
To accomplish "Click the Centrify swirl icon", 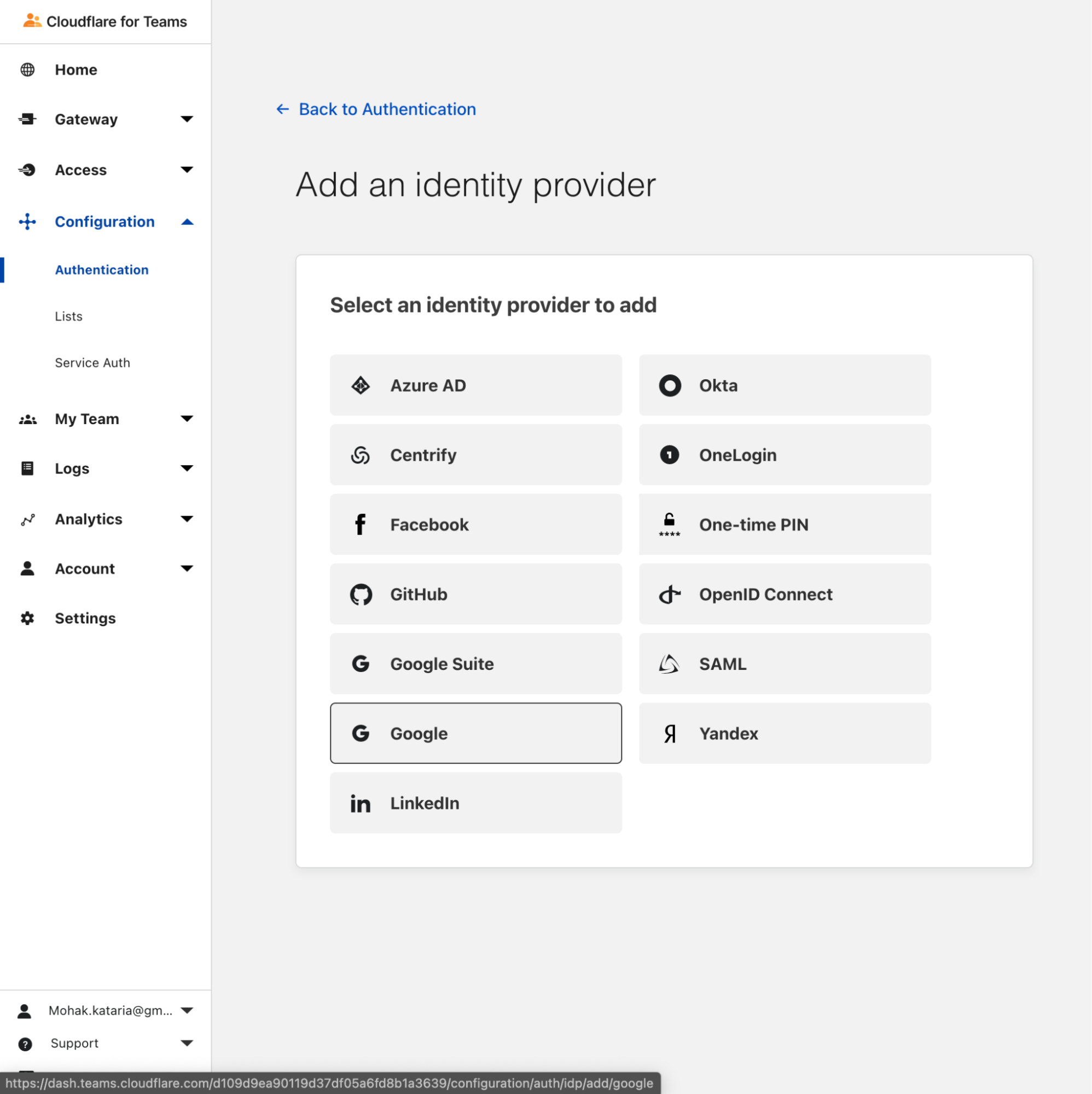I will pos(361,455).
